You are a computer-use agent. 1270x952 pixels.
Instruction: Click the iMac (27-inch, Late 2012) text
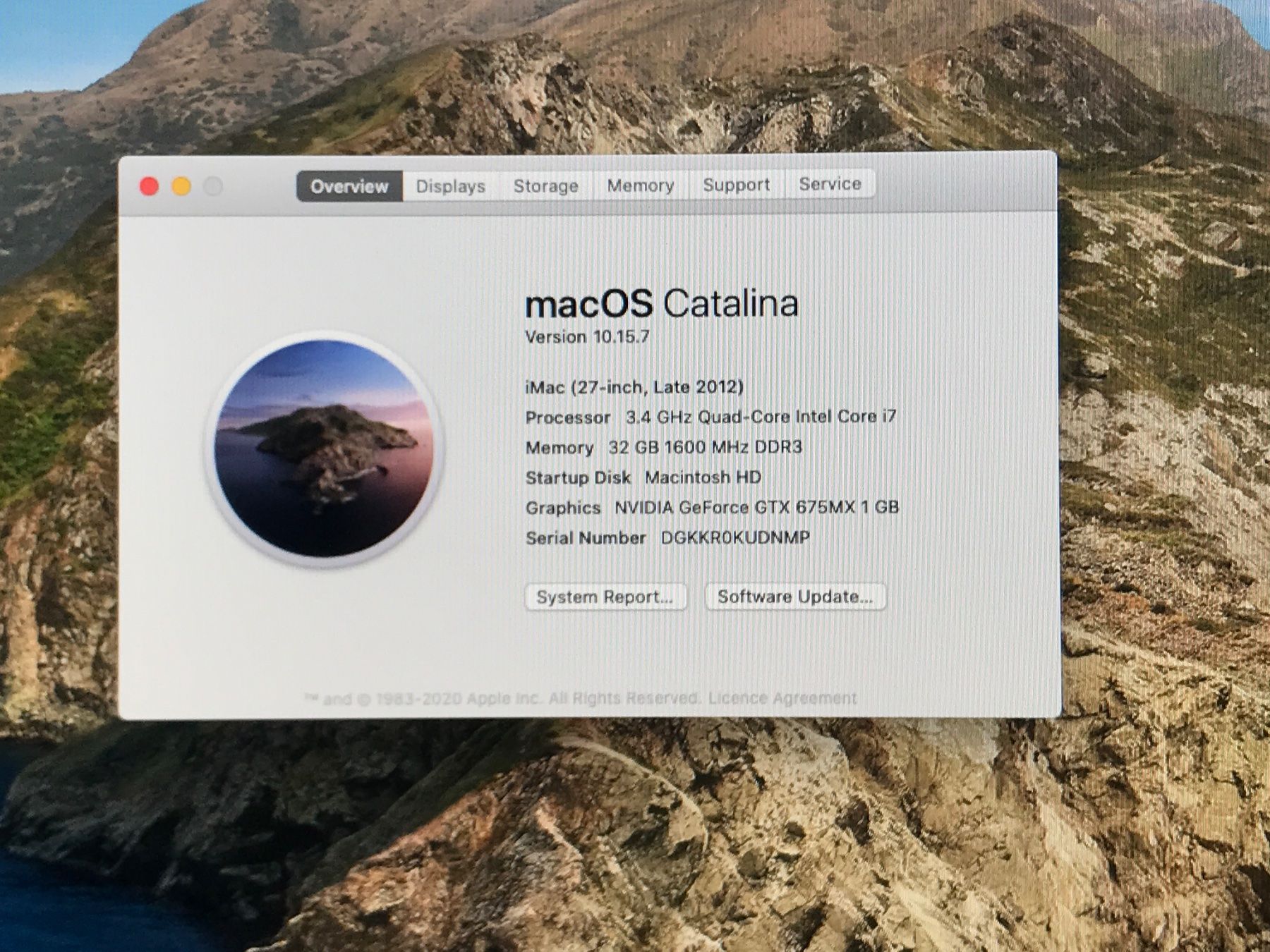pos(634,387)
